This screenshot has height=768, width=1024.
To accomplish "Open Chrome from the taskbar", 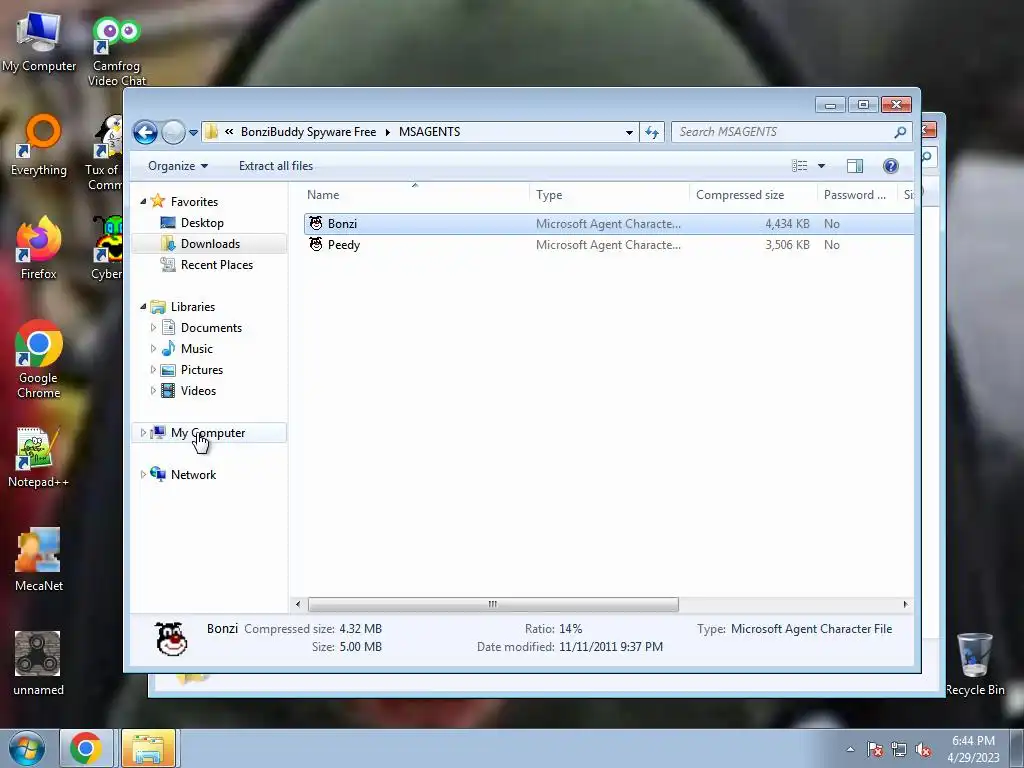I will click(86, 748).
